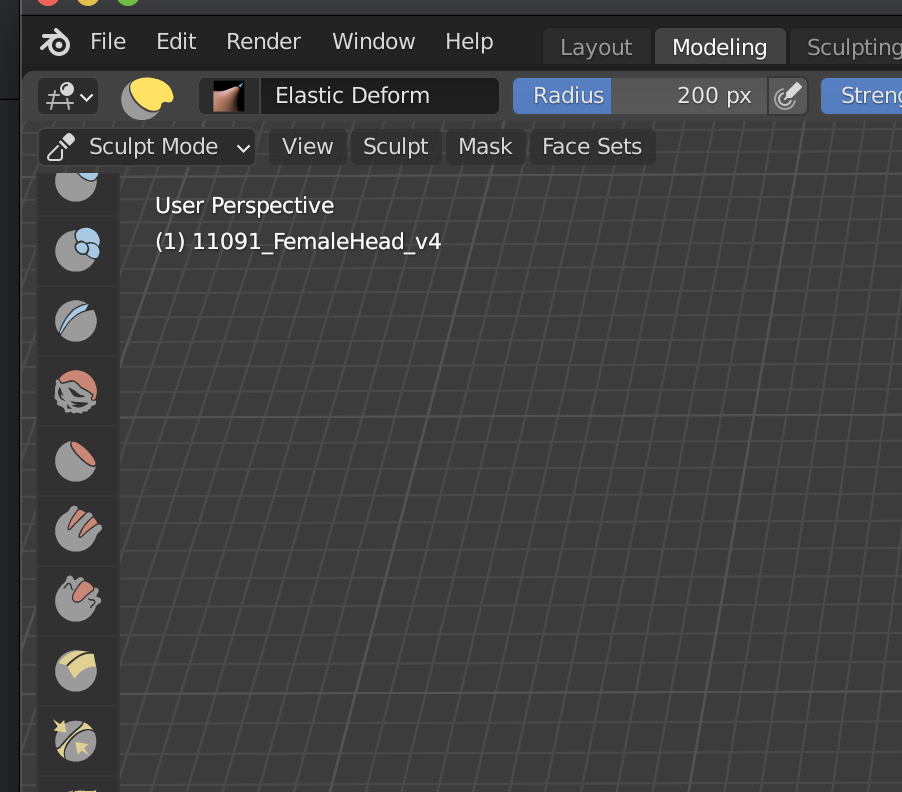Viewport: 902px width, 792px height.
Task: Open the brush preview thumbnail selector
Action: (229, 96)
